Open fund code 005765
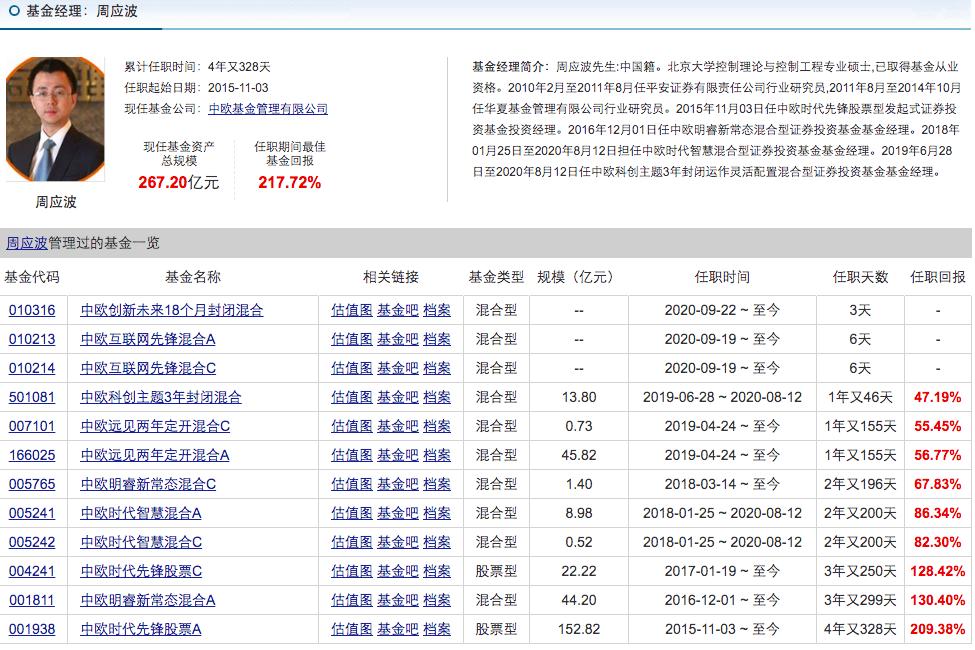 point(32,484)
